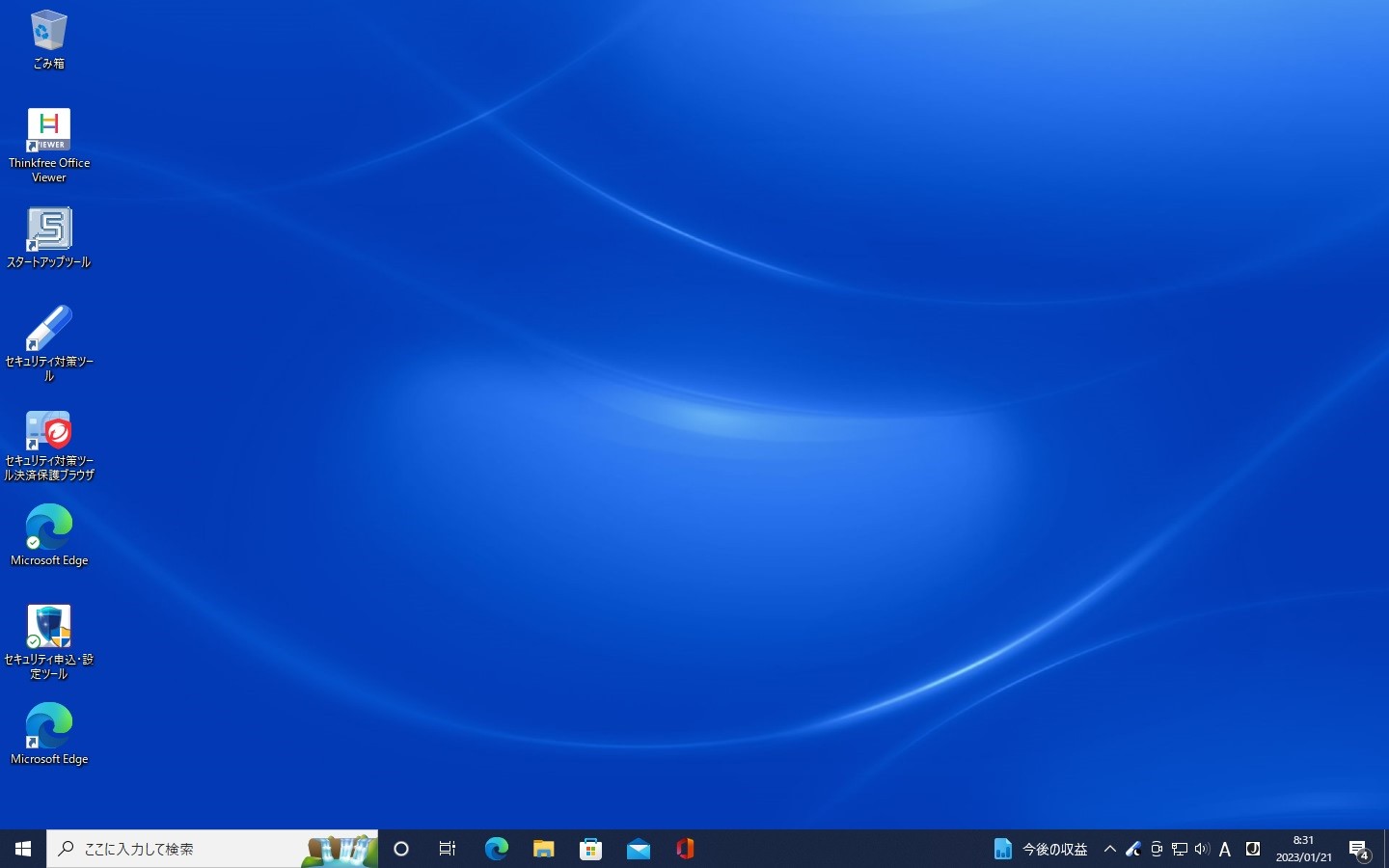Open the 今後の収益 news widget

click(x=1042, y=849)
